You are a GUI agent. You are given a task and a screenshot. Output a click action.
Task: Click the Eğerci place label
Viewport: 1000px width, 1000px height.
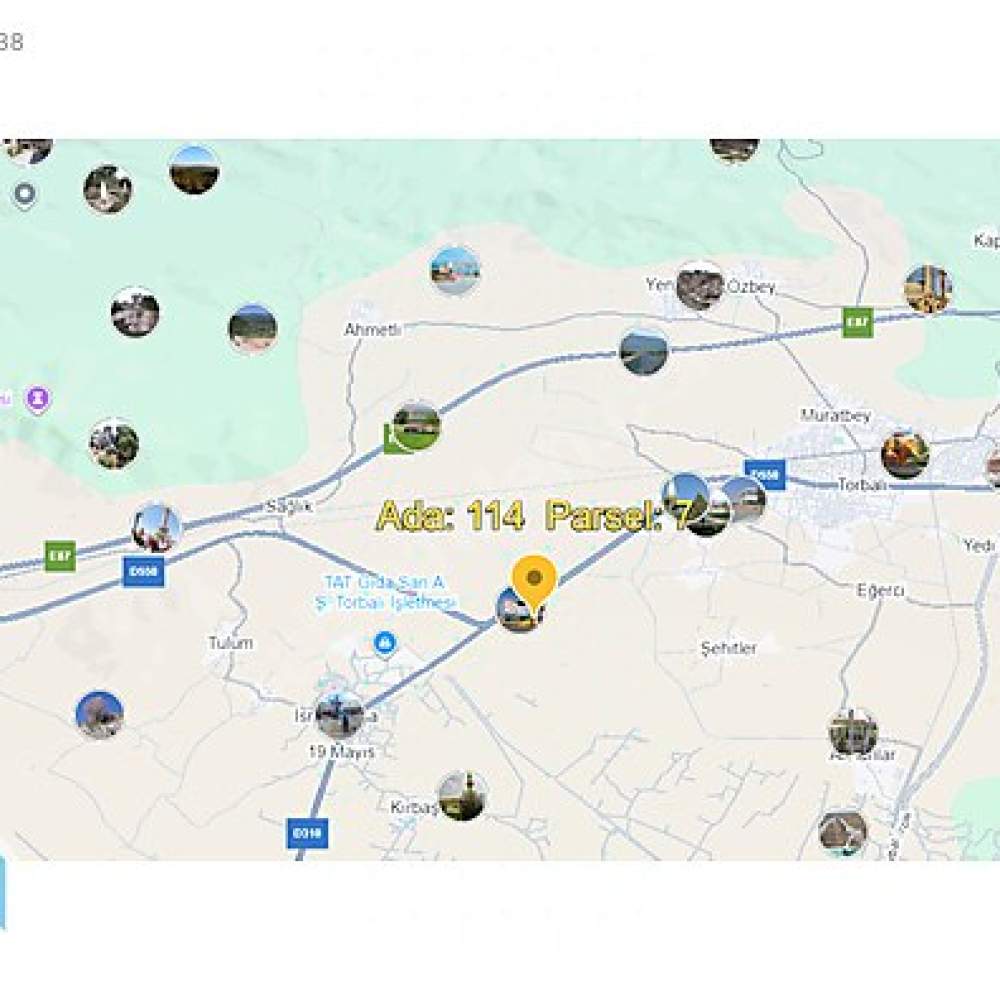[880, 591]
